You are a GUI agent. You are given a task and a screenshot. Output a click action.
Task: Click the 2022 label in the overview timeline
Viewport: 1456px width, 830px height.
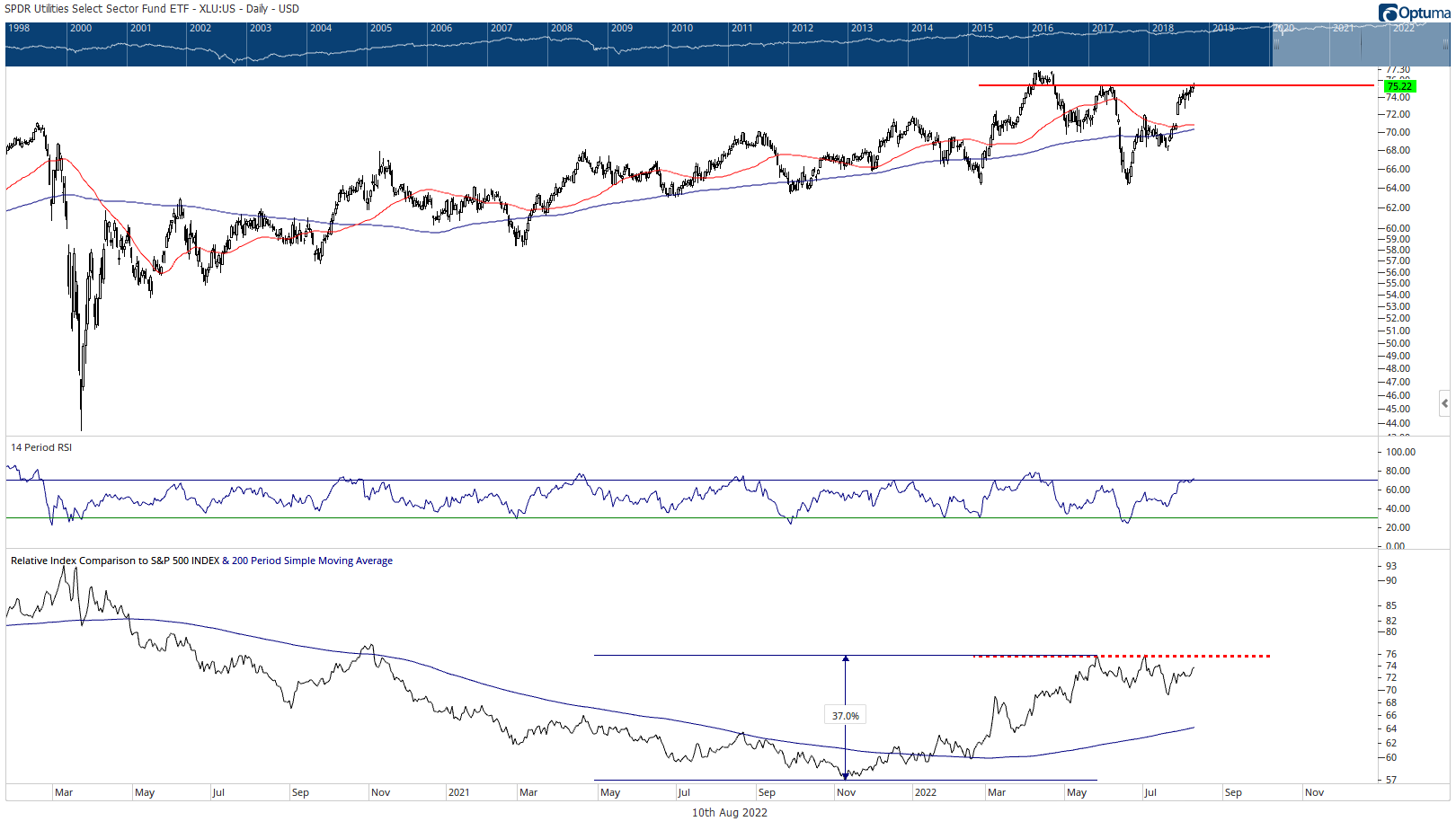pos(1405,29)
